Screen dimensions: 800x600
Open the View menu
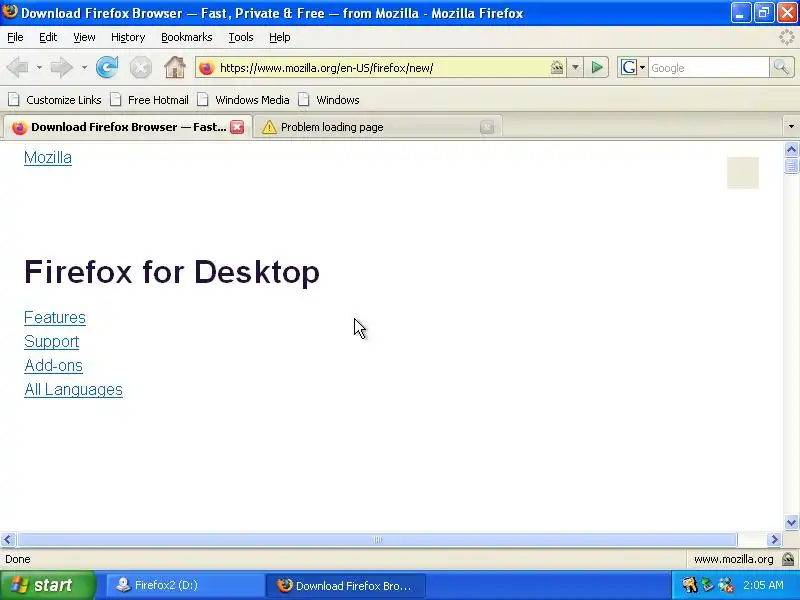coord(84,37)
